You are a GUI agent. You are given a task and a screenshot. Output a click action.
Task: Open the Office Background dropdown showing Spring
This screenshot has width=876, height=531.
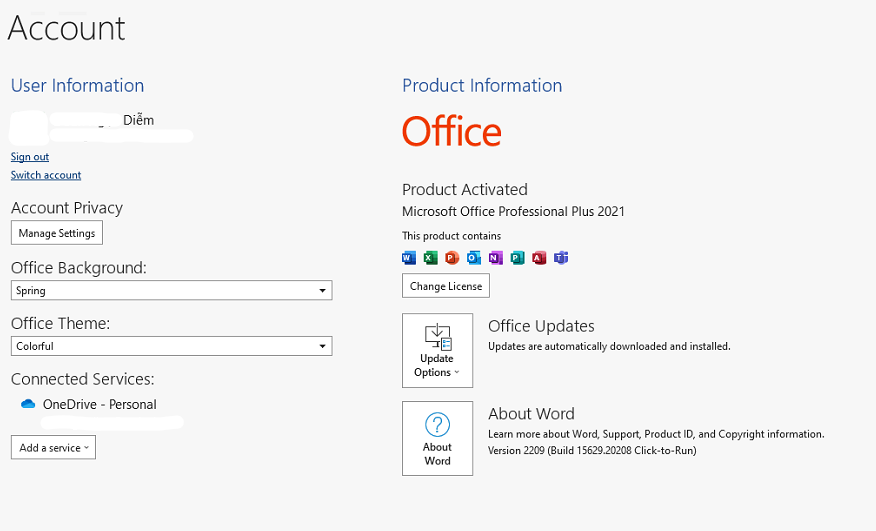tap(172, 290)
